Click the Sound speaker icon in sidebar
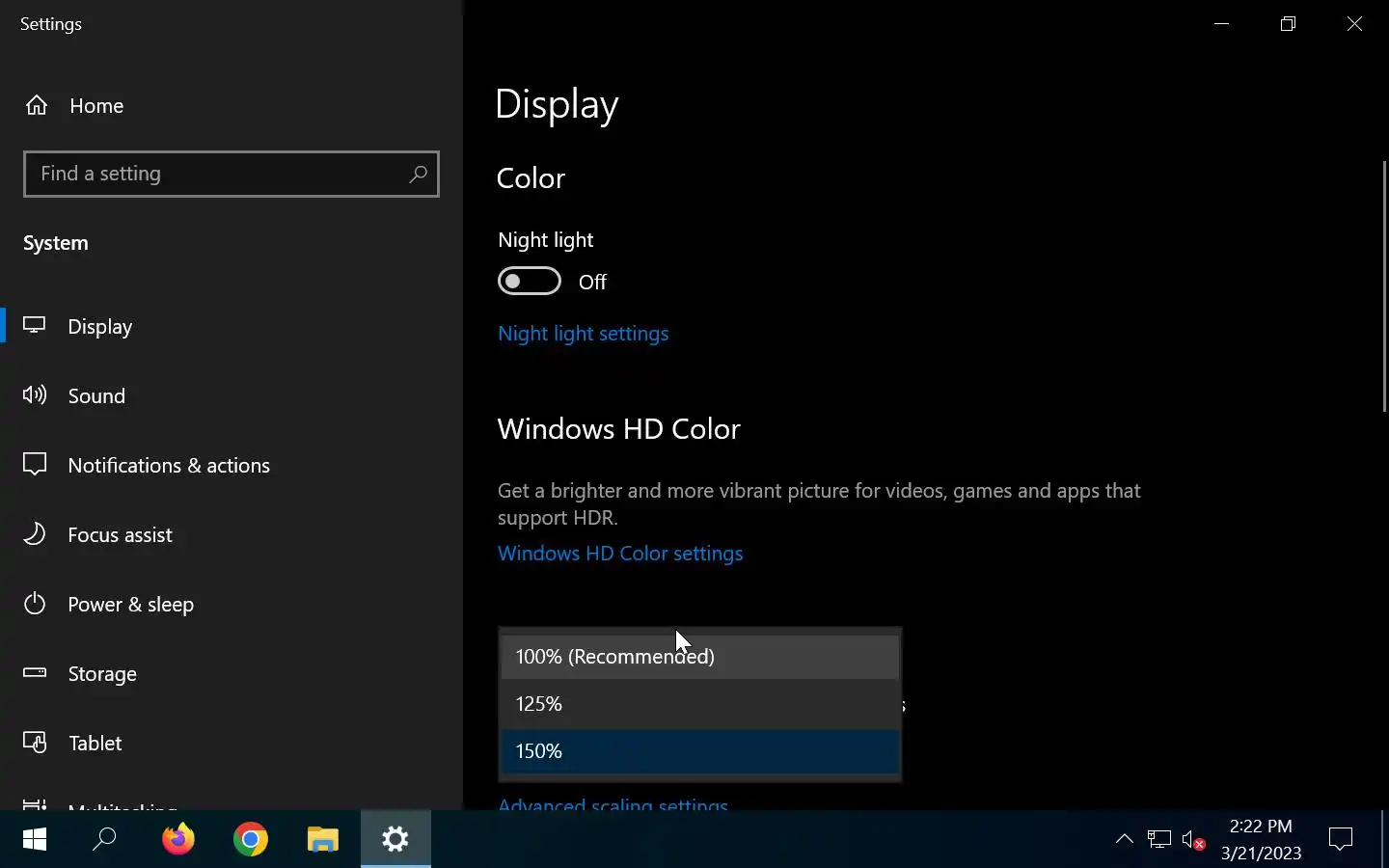Screen dimensions: 1389x868 (35, 394)
